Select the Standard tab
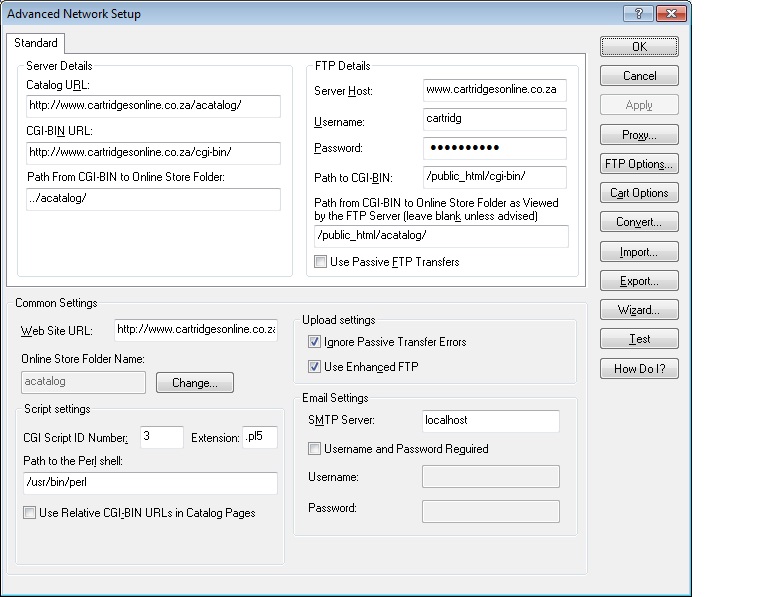 [x=36, y=43]
